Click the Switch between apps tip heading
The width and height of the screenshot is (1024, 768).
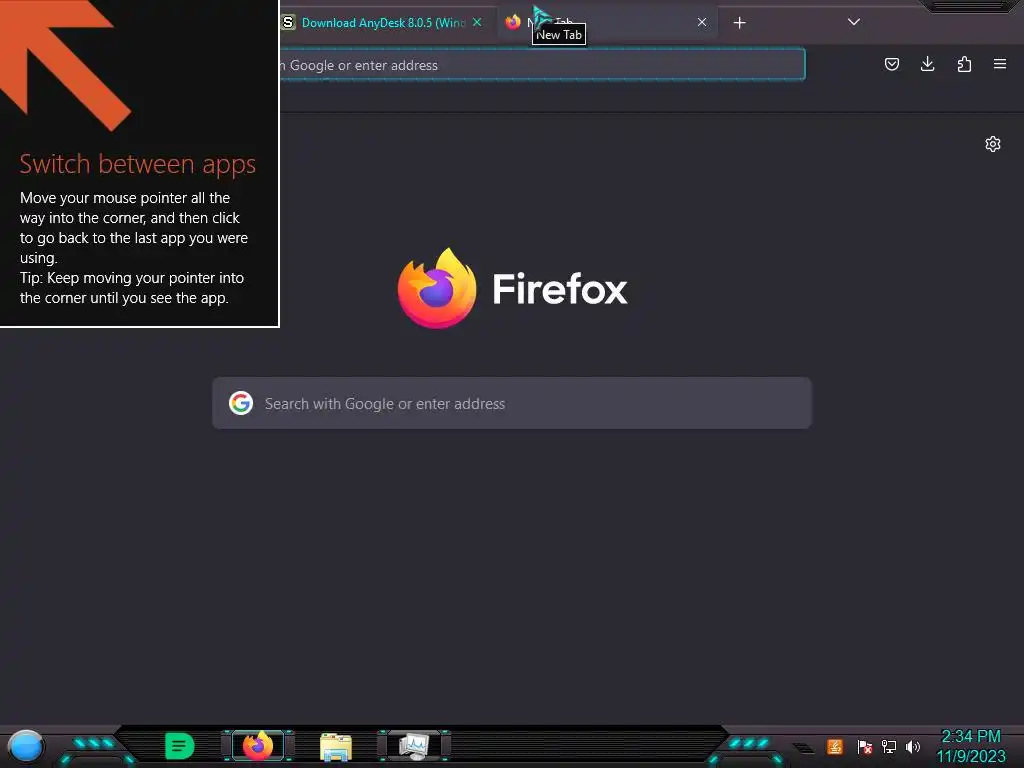click(137, 164)
